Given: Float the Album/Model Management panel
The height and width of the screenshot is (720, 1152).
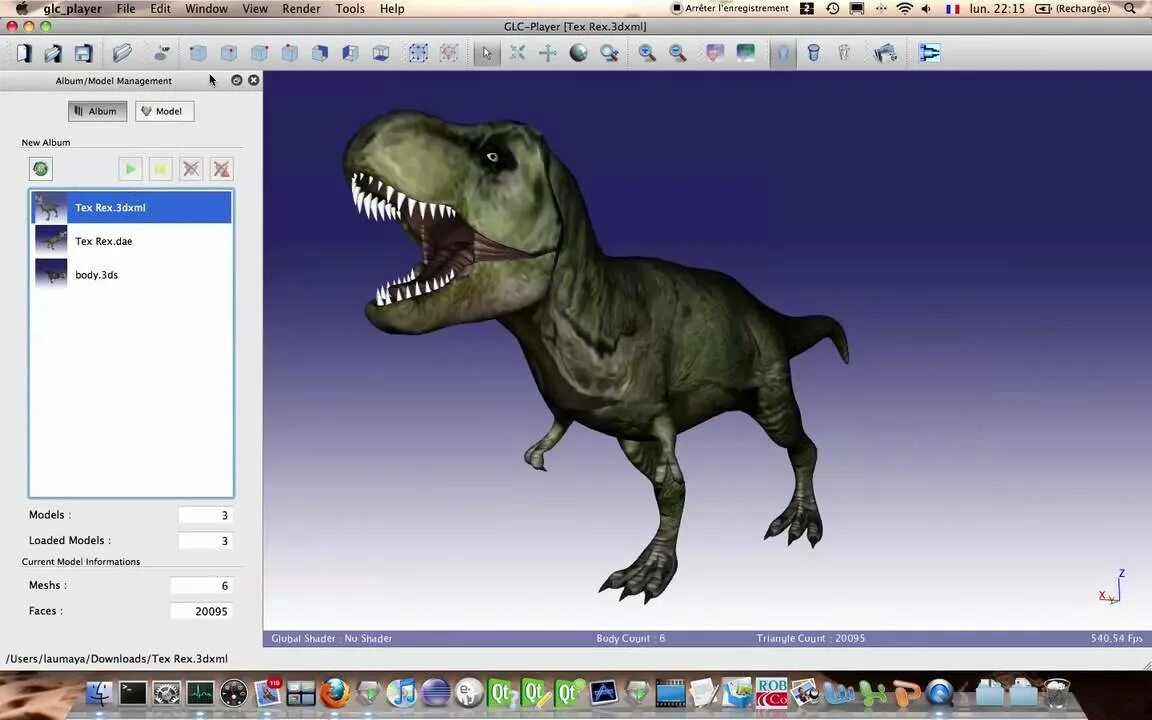Looking at the screenshot, I should coord(237,80).
